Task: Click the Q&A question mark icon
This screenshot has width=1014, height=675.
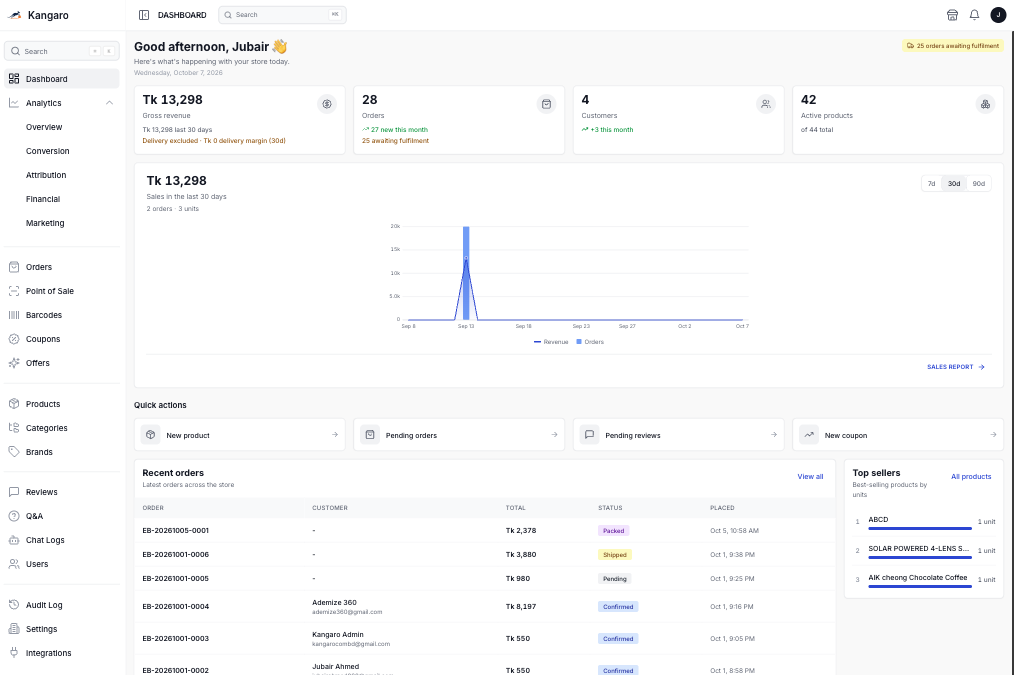Action: (14, 516)
